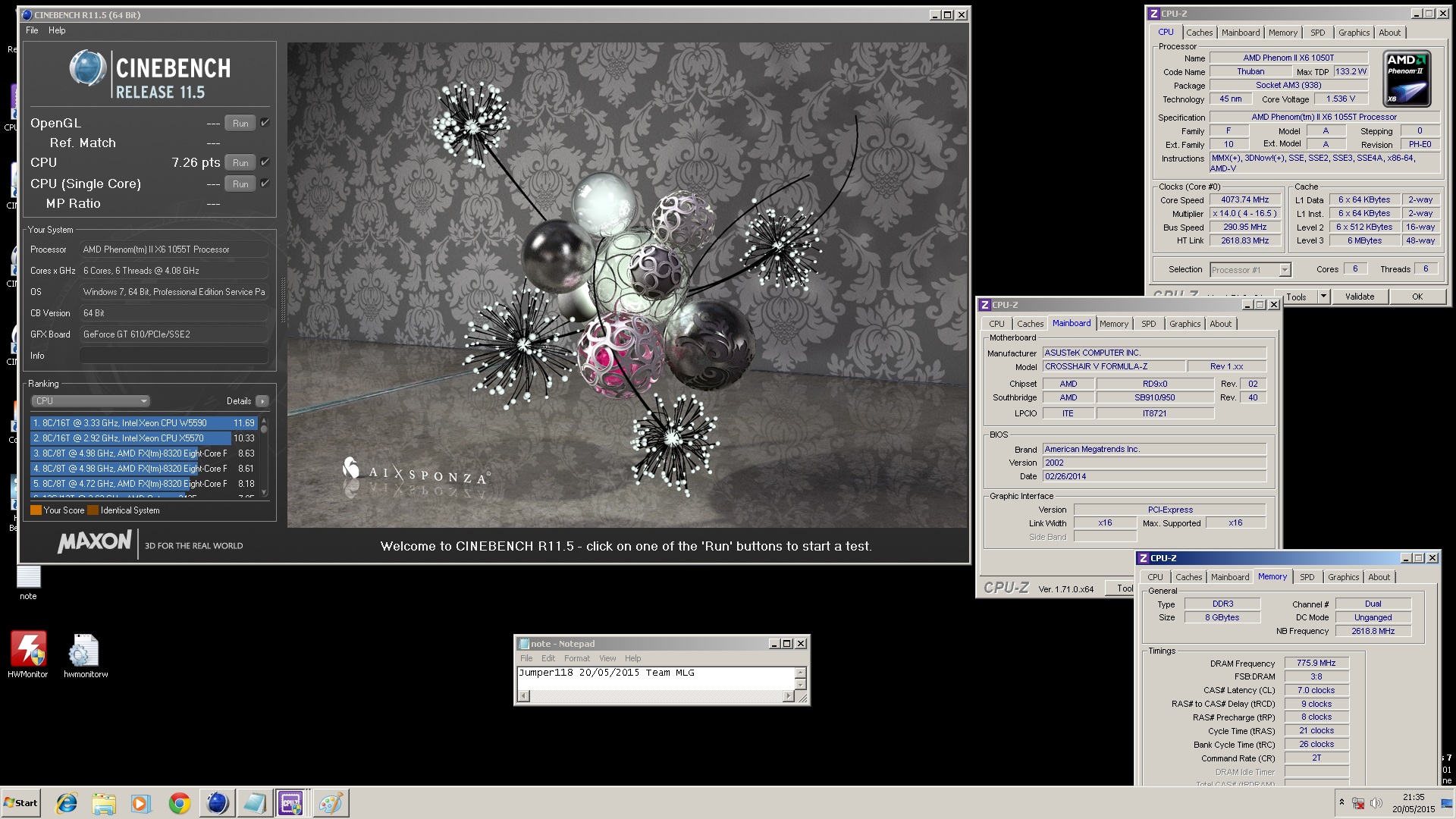Switch to CPU-Z taskbar icon
The height and width of the screenshot is (819, 1456).
tap(291, 803)
